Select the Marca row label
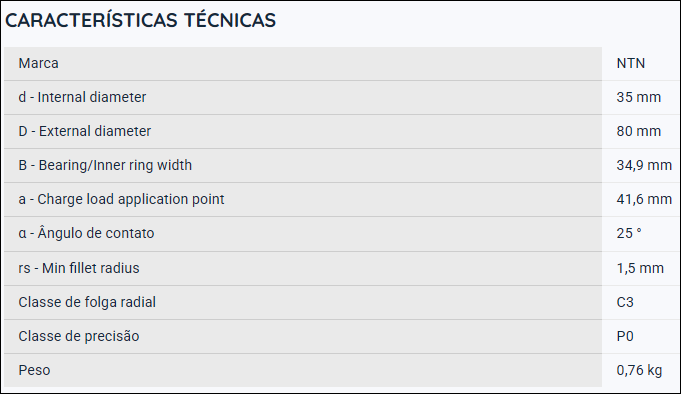Screen dimensions: 681x394 click(38, 63)
